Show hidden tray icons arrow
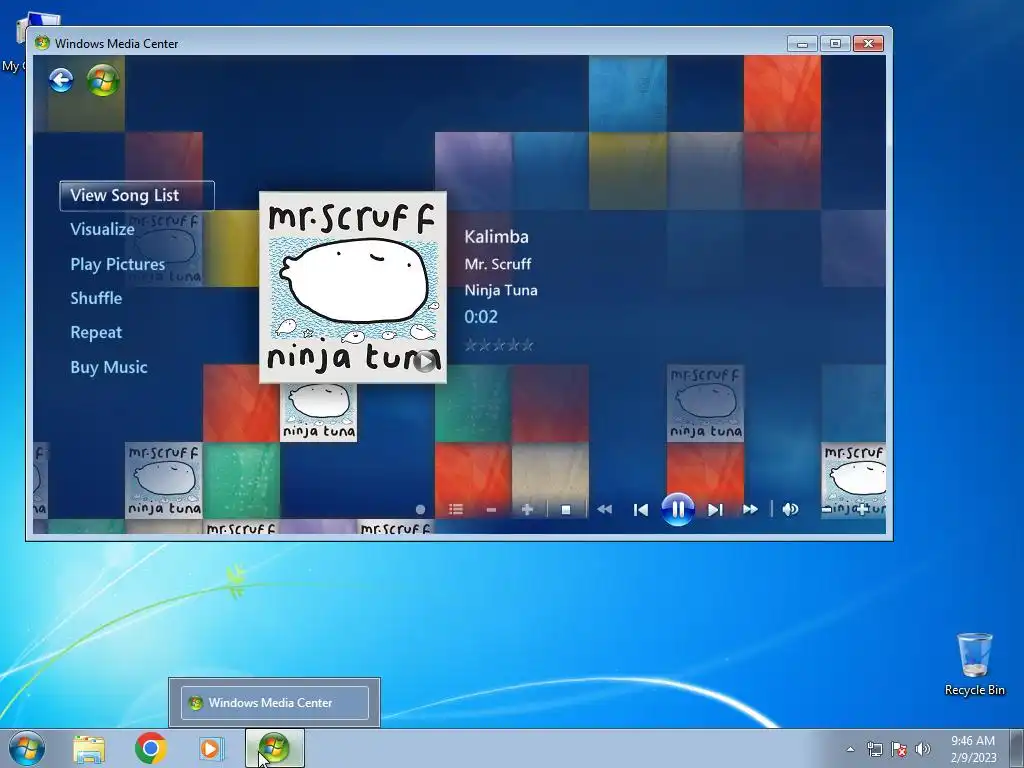Image resolution: width=1024 pixels, height=768 pixels. tap(850, 749)
